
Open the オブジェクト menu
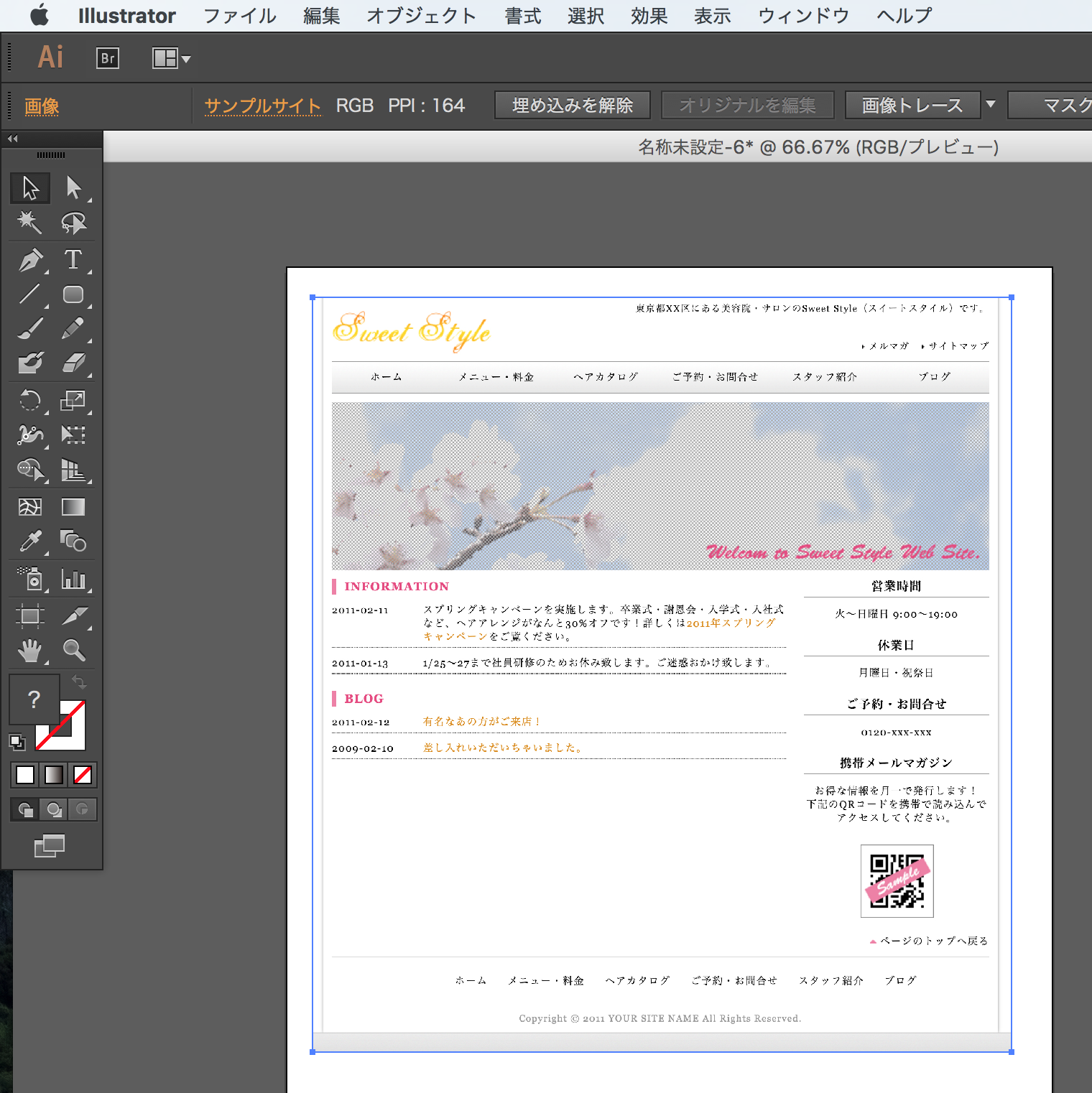pyautogui.click(x=421, y=16)
